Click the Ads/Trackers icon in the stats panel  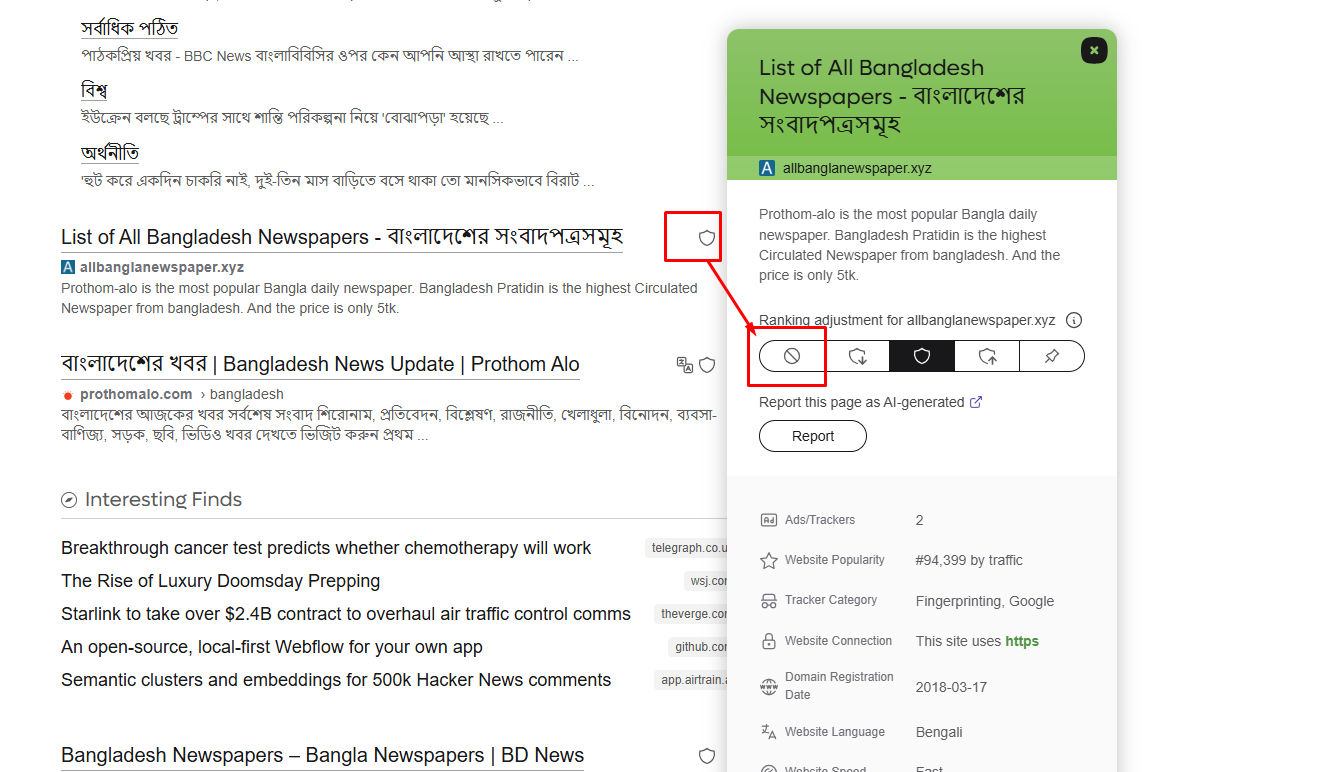click(x=769, y=520)
